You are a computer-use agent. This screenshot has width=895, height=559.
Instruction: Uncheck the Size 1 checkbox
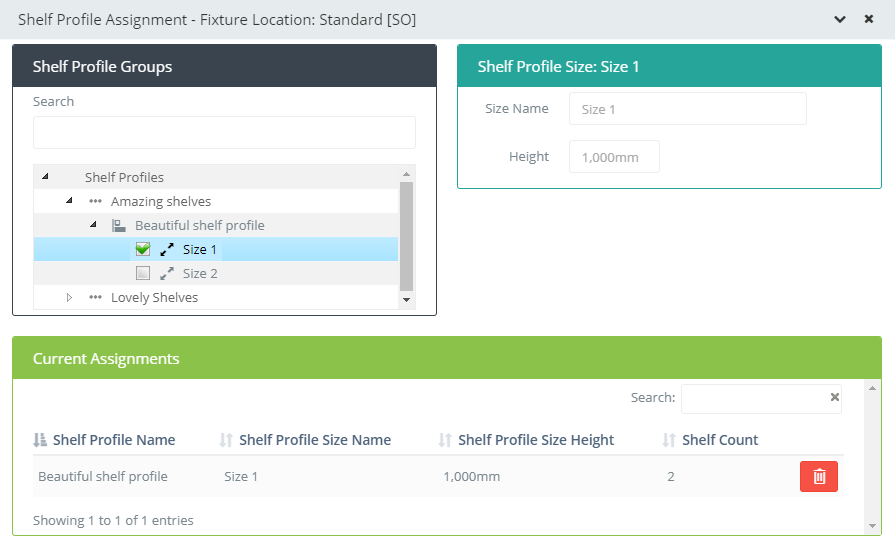click(x=143, y=249)
